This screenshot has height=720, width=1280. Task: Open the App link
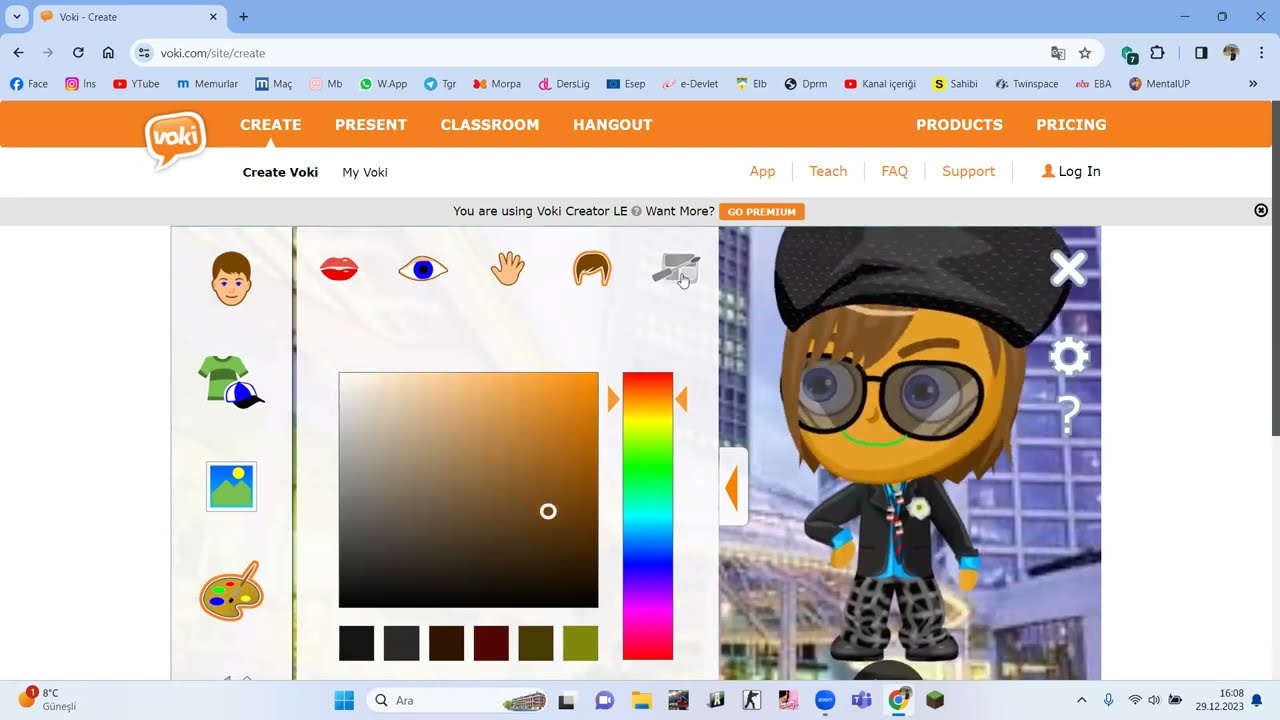(762, 171)
